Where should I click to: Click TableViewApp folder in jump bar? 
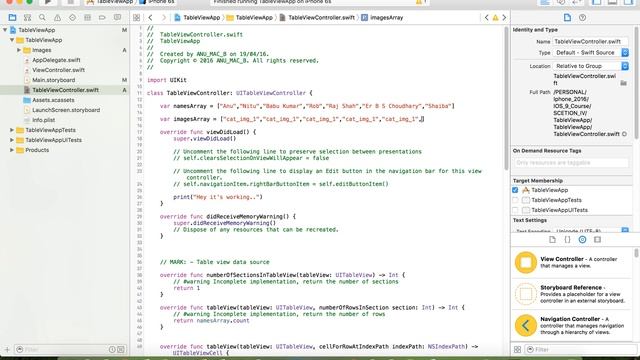point(250,18)
